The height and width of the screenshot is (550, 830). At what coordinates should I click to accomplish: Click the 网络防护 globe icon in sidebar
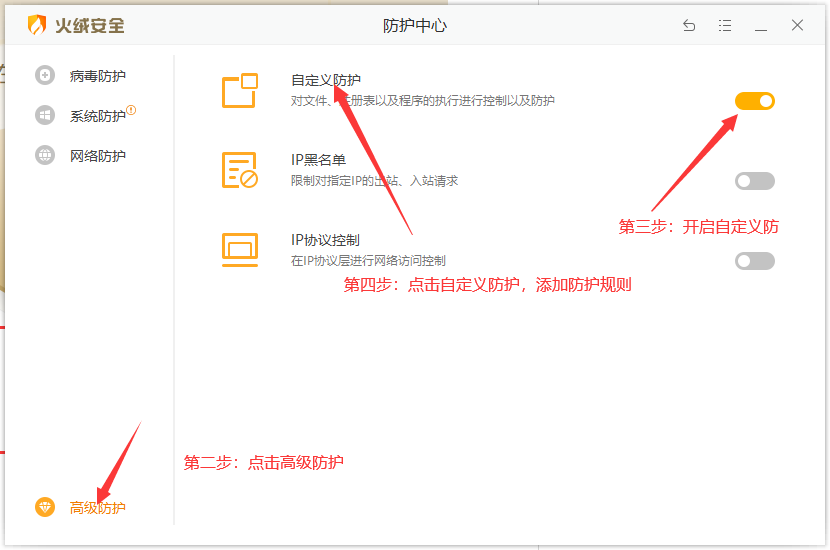click(45, 155)
